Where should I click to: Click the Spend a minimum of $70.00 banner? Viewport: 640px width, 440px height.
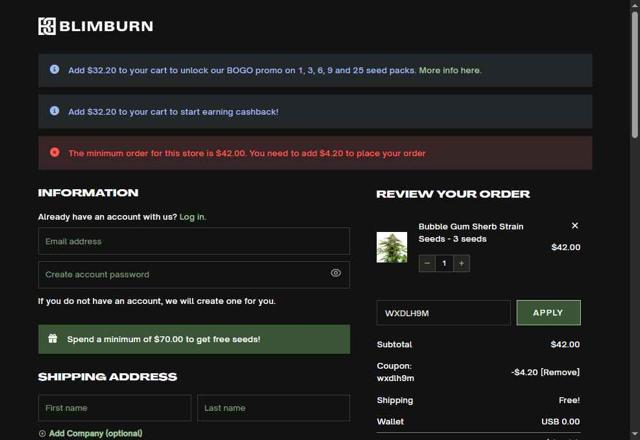[x=194, y=339]
